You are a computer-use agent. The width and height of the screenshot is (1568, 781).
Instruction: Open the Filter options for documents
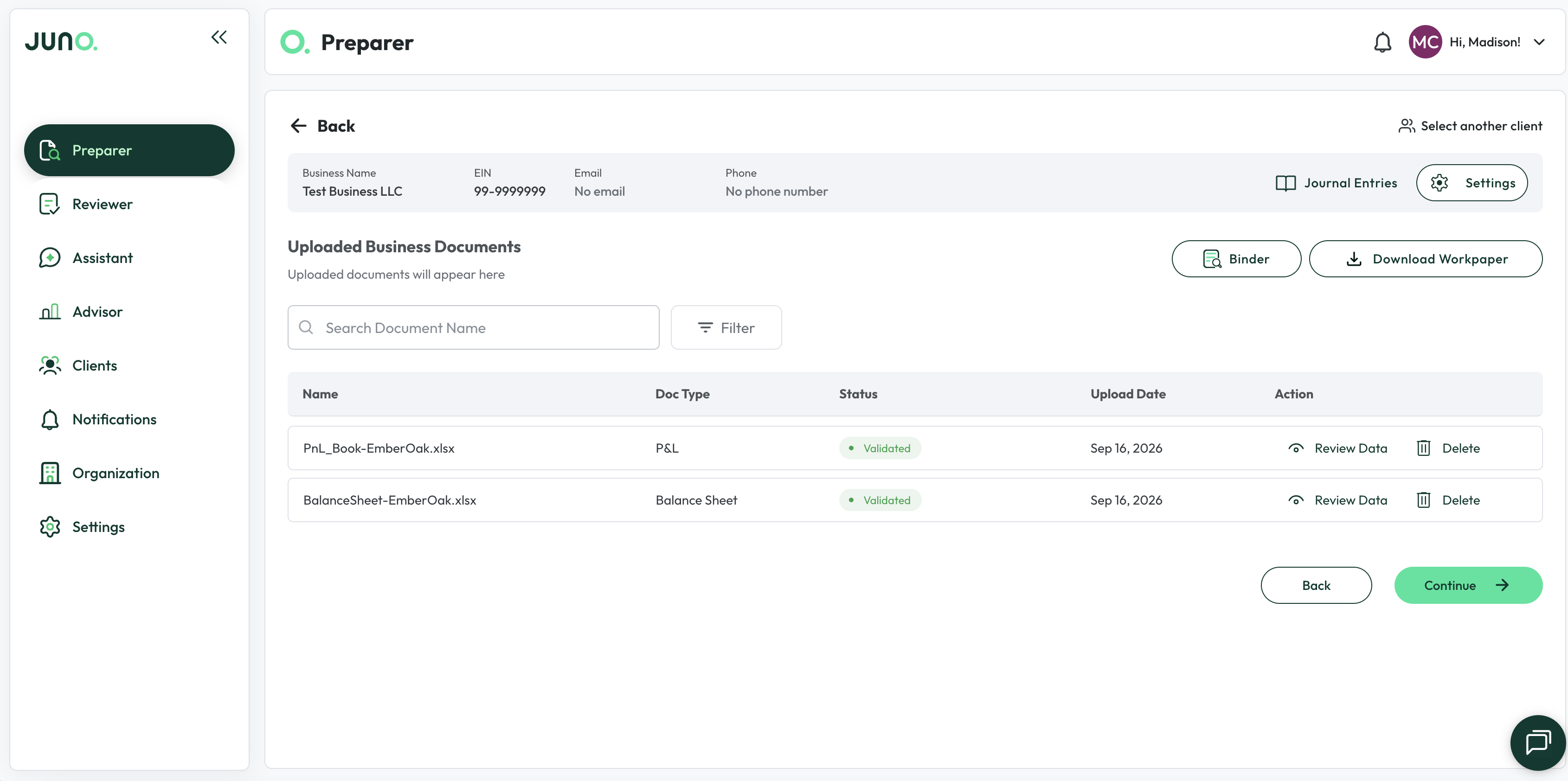point(726,327)
